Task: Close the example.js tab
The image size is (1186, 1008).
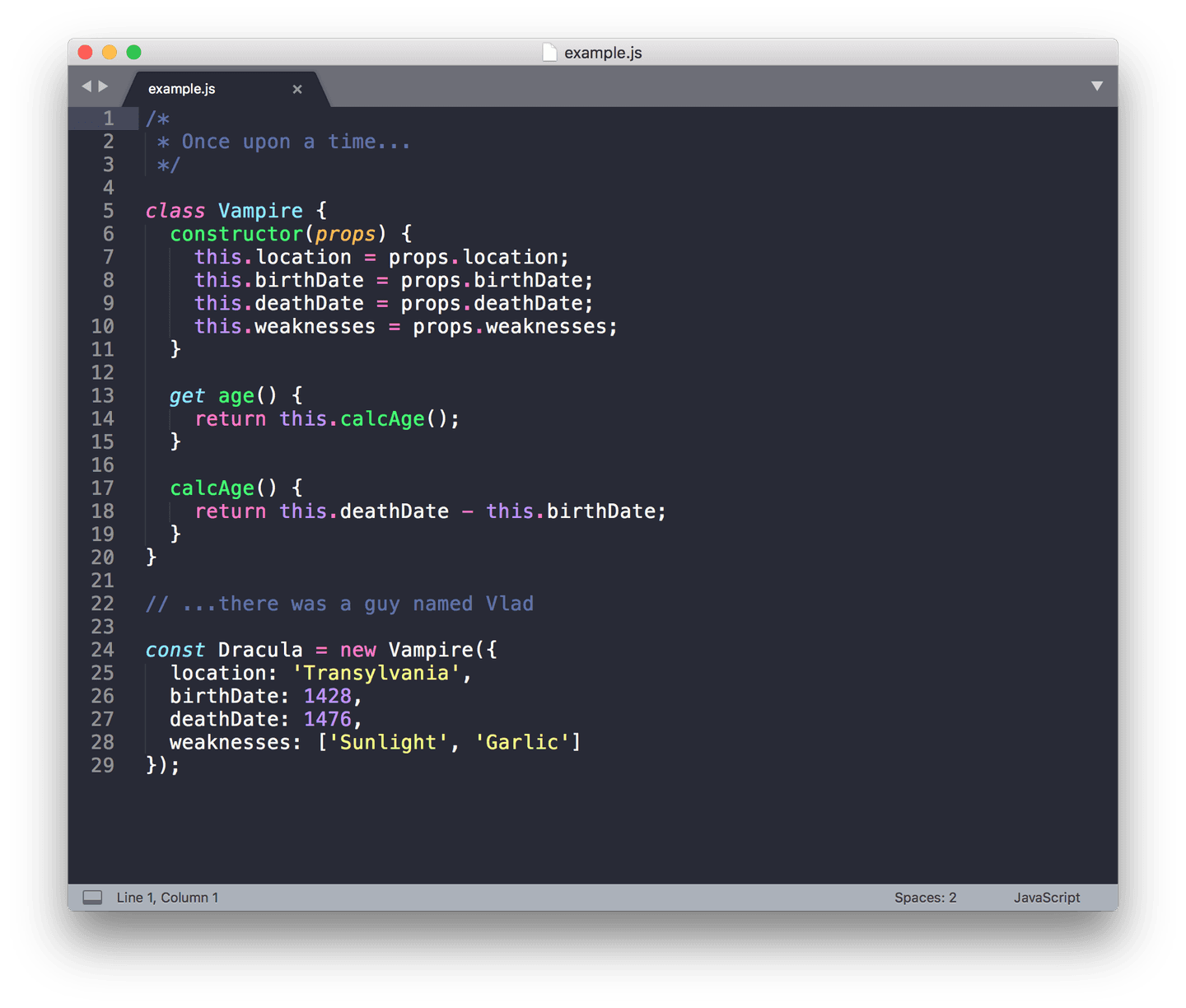Action: pos(297,89)
